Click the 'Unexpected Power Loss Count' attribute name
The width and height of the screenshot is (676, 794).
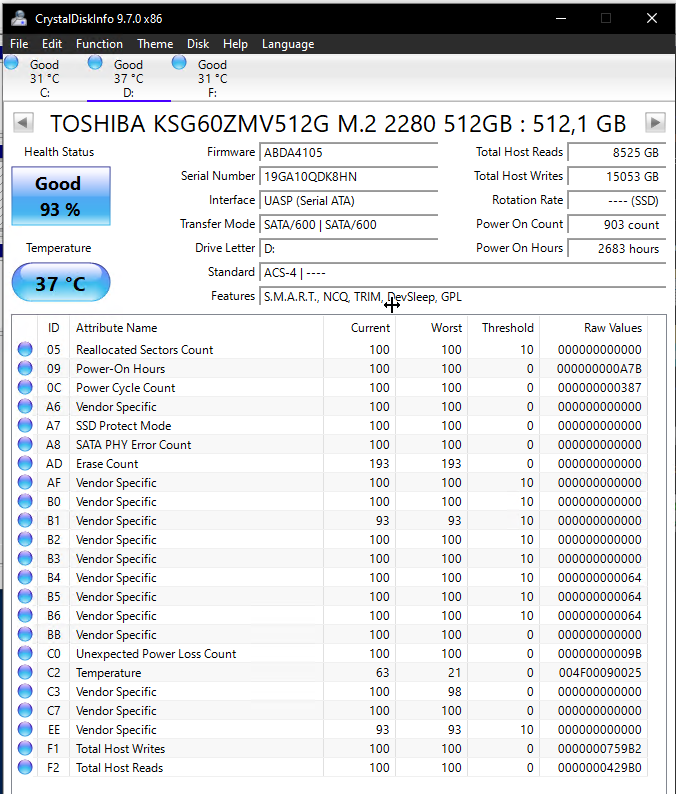156,654
